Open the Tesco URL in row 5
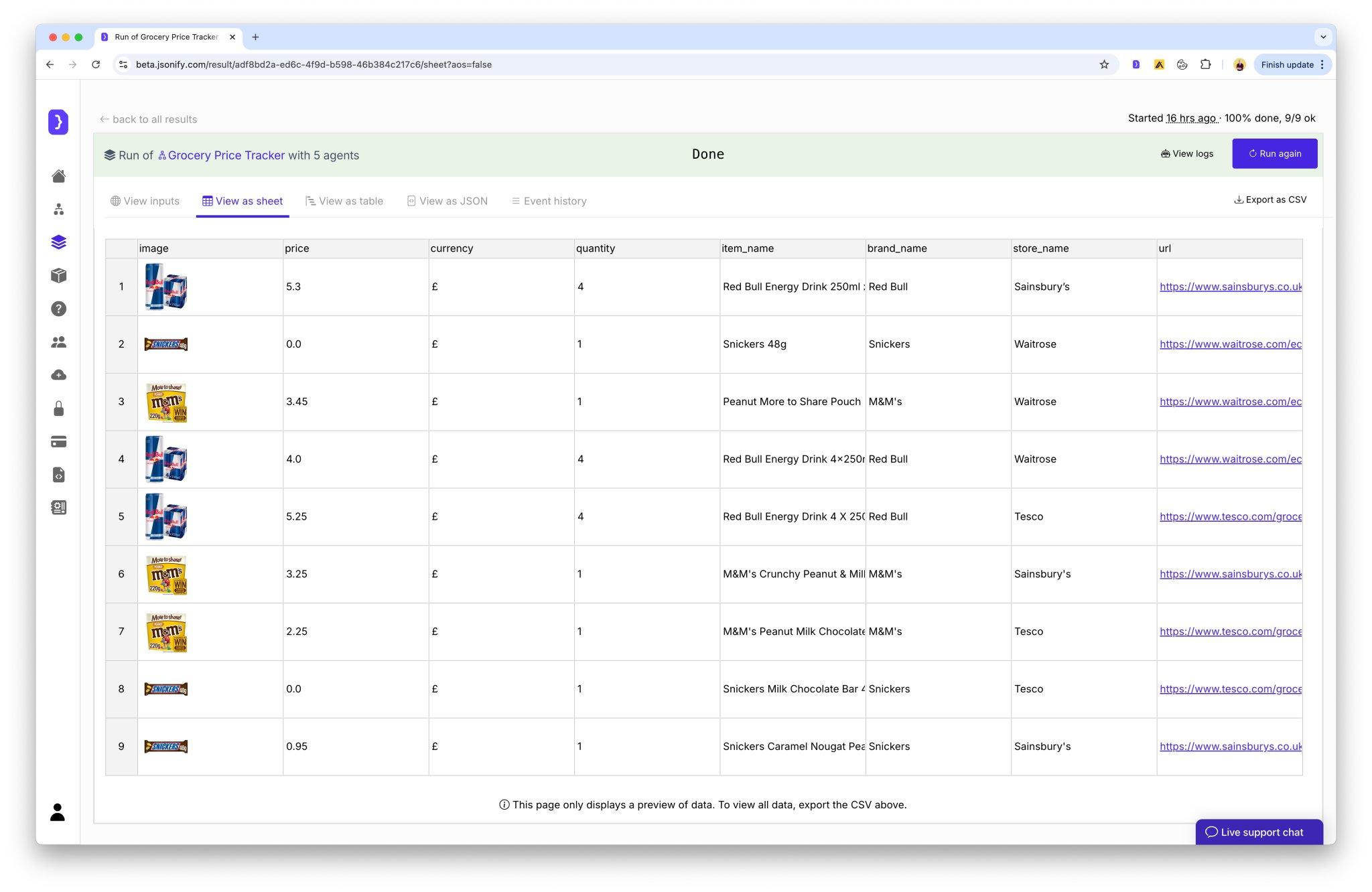 pos(1231,516)
